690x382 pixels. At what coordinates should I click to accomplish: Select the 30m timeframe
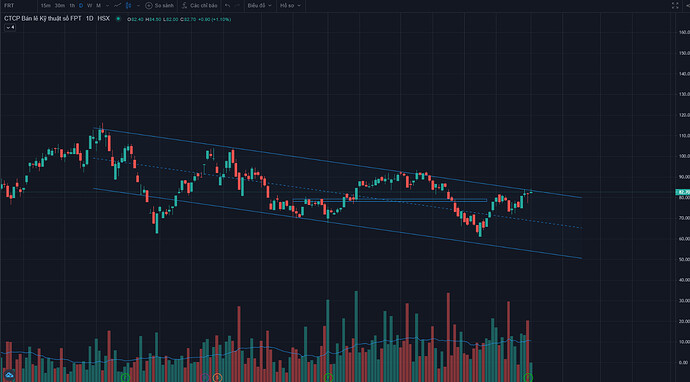tap(60, 6)
